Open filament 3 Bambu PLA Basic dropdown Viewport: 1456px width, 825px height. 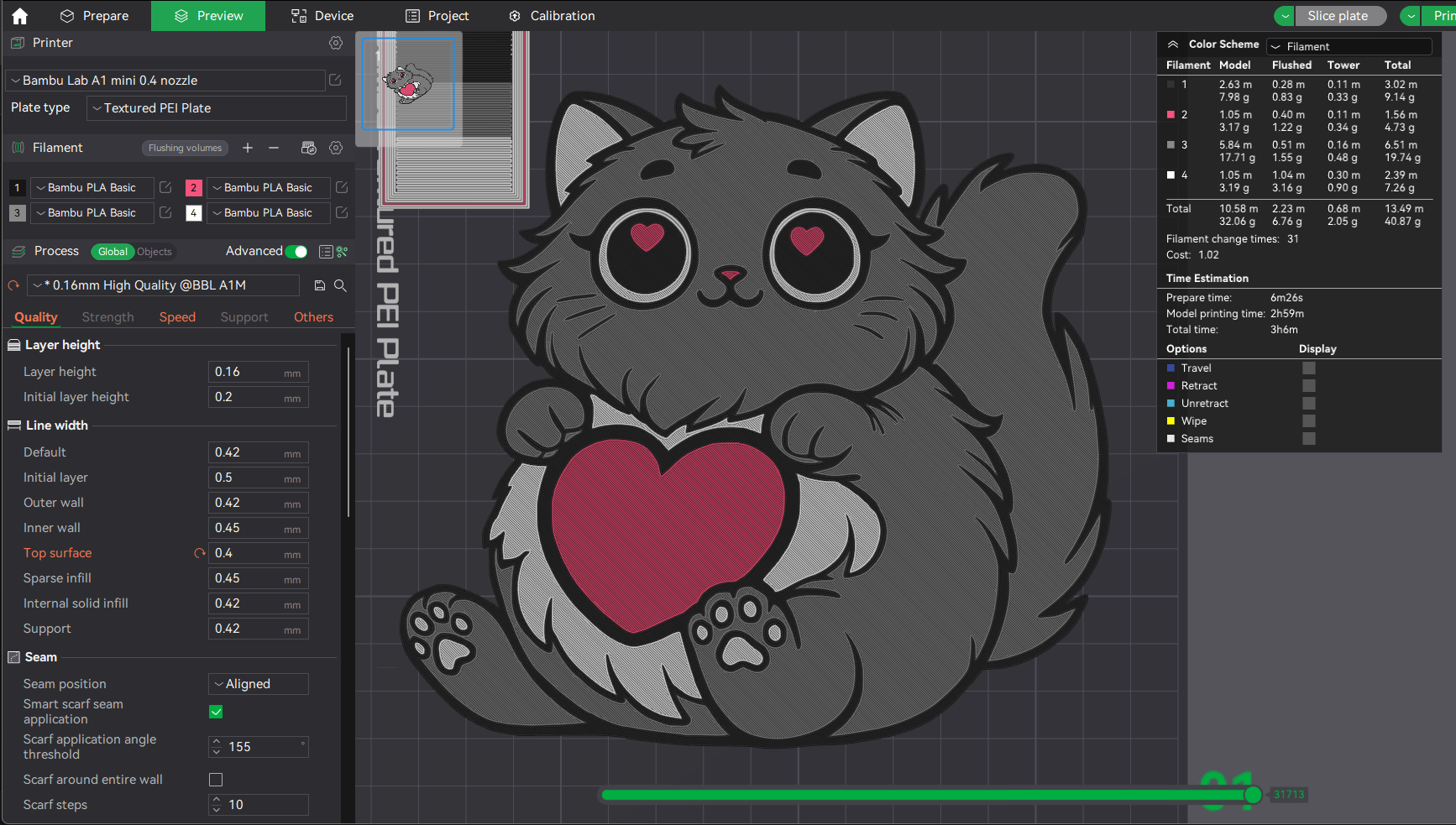92,213
